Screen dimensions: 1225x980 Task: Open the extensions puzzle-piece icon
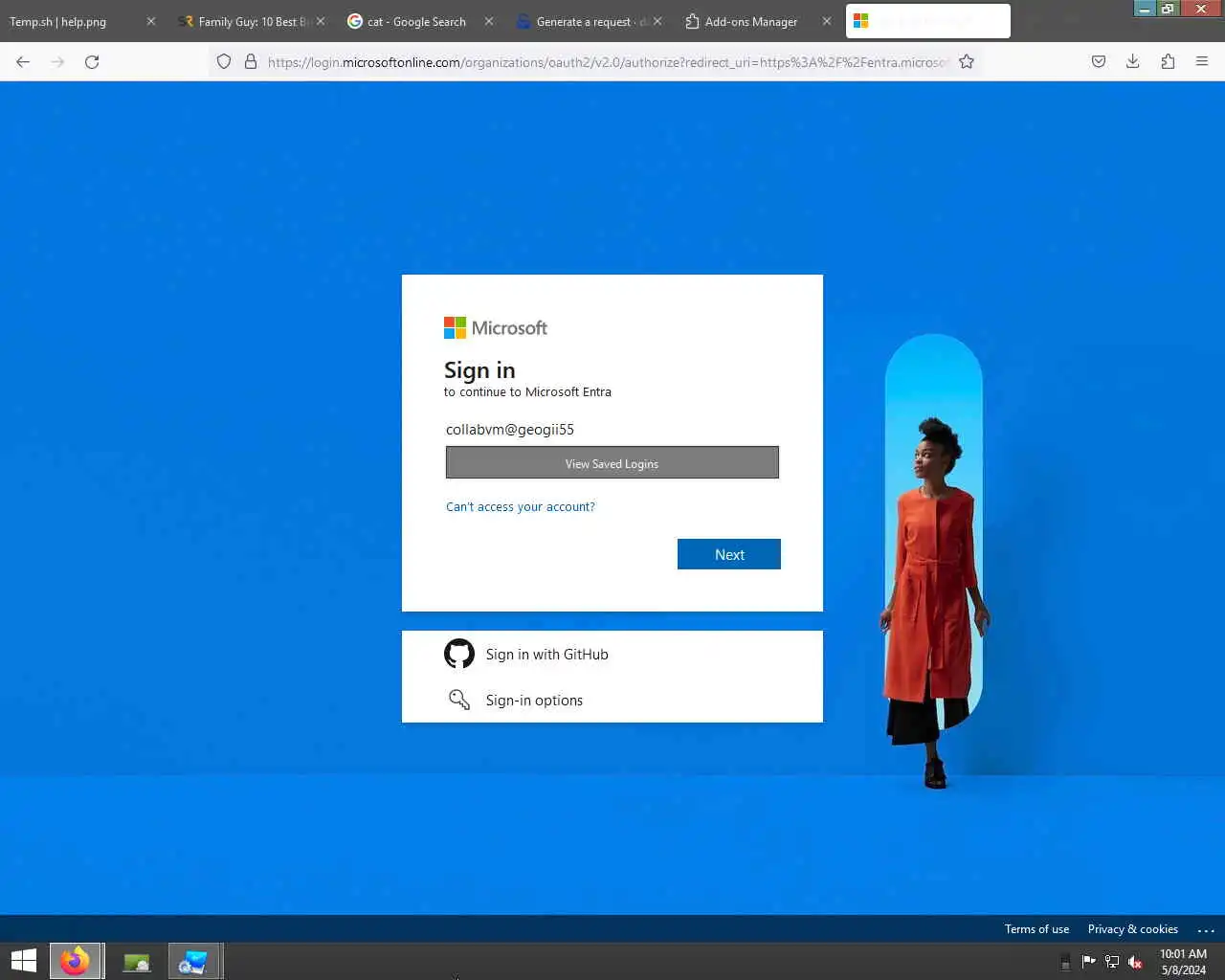click(x=1168, y=62)
